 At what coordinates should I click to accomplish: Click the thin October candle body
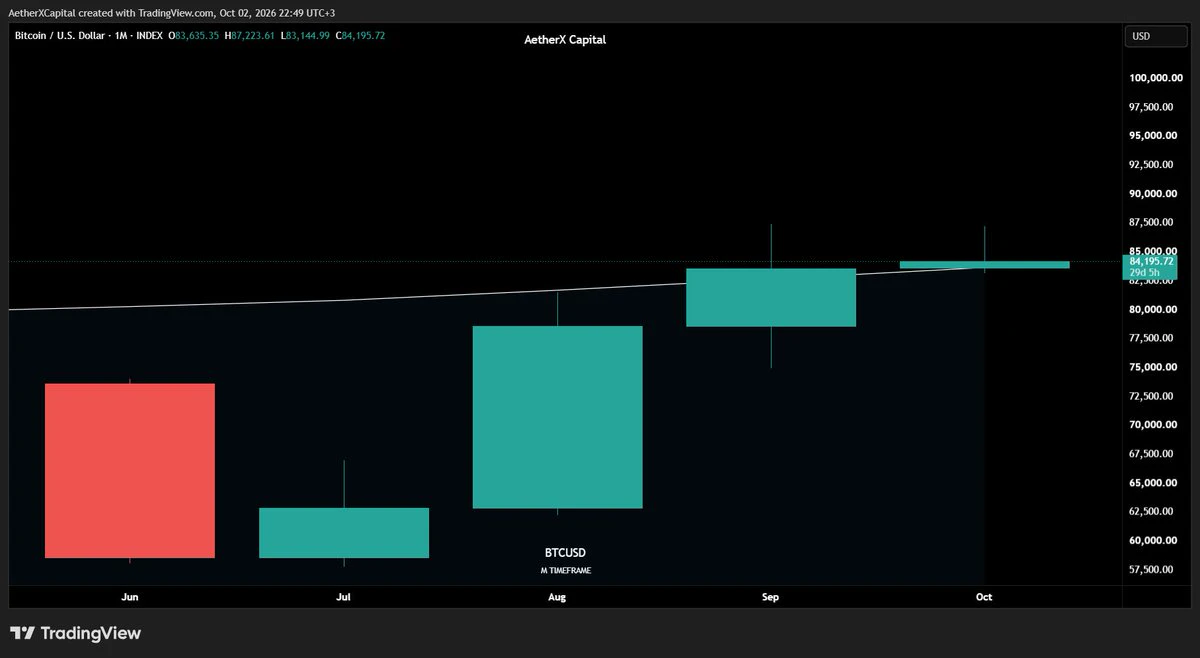tap(985, 265)
